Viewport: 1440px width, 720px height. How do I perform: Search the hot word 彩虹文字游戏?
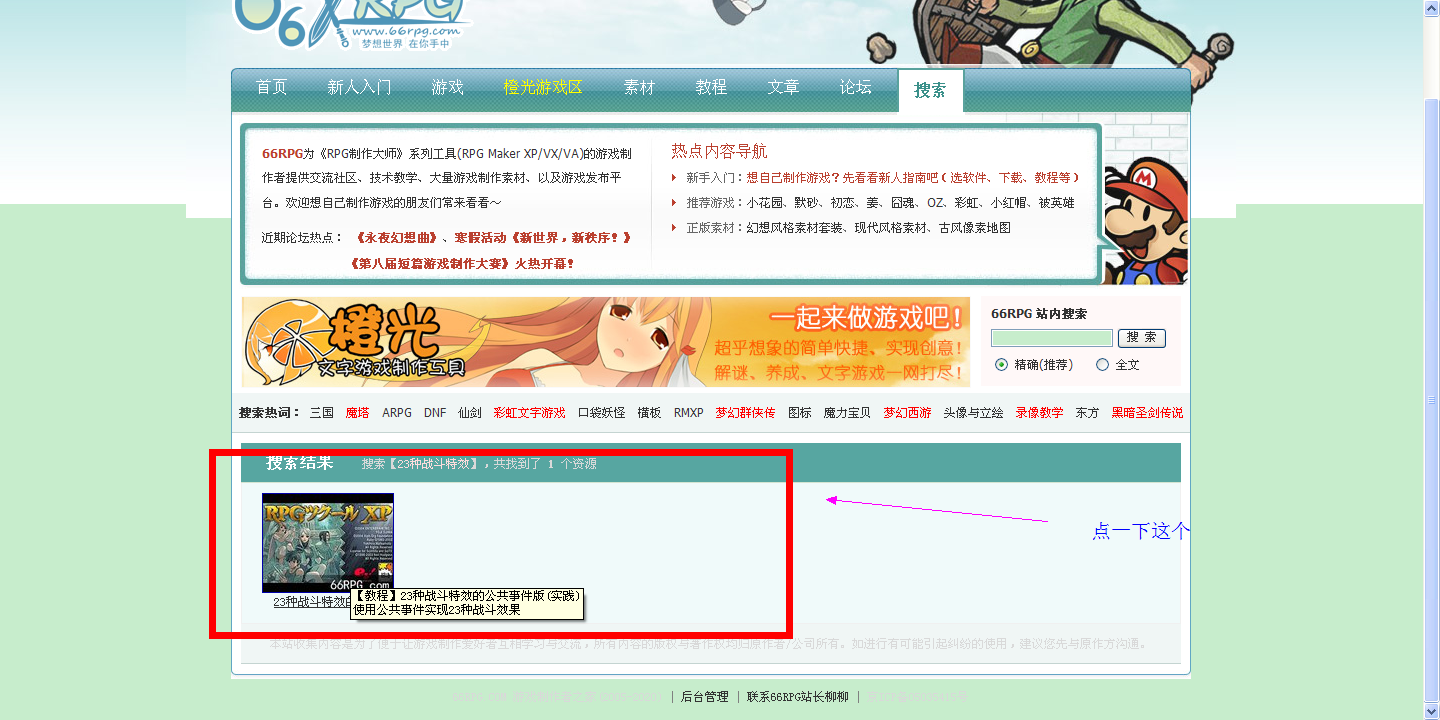pyautogui.click(x=529, y=412)
